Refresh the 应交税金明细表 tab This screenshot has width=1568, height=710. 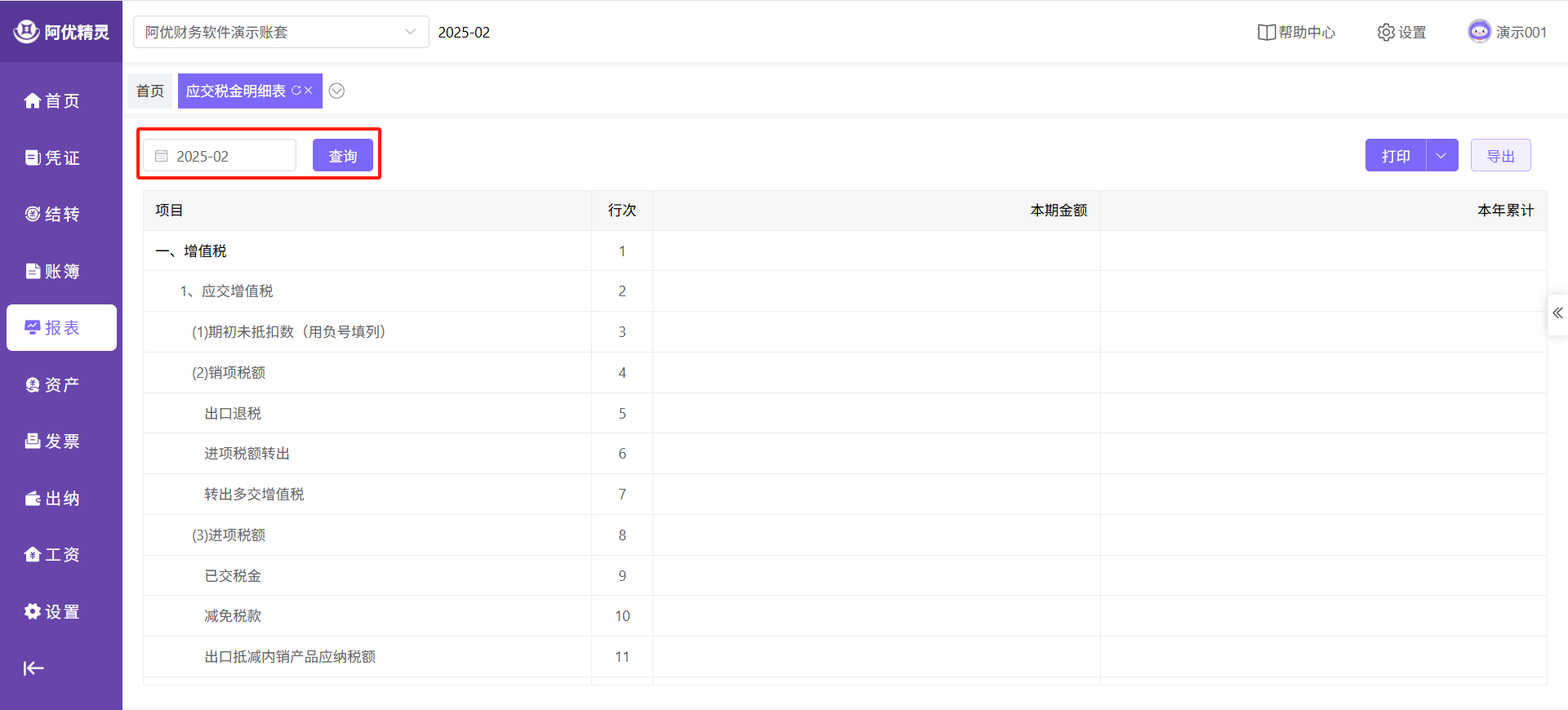click(296, 91)
